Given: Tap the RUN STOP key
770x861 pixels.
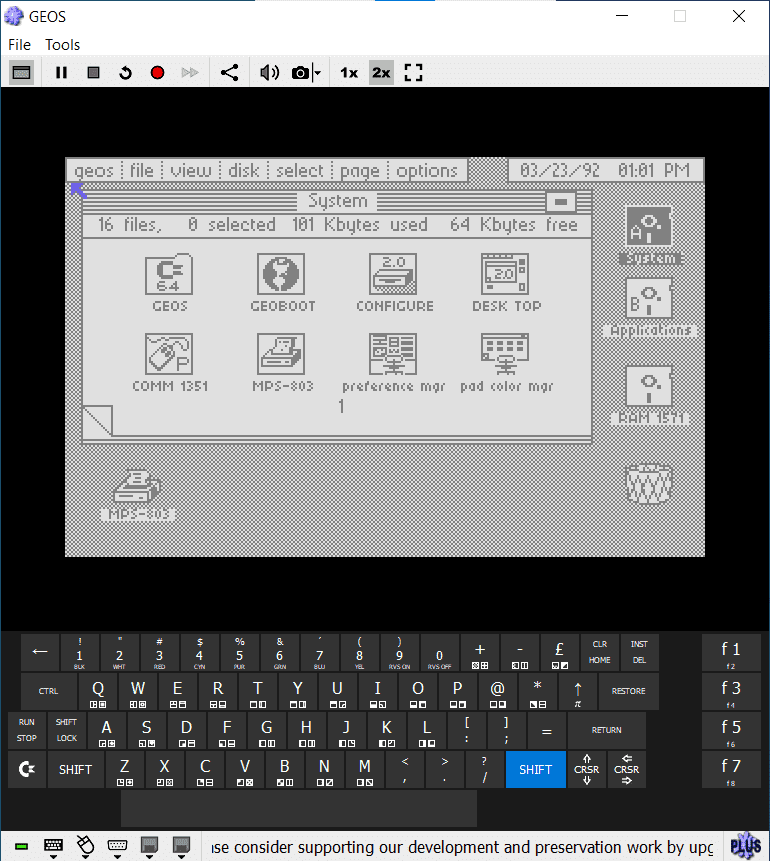Looking at the screenshot, I should [26, 730].
